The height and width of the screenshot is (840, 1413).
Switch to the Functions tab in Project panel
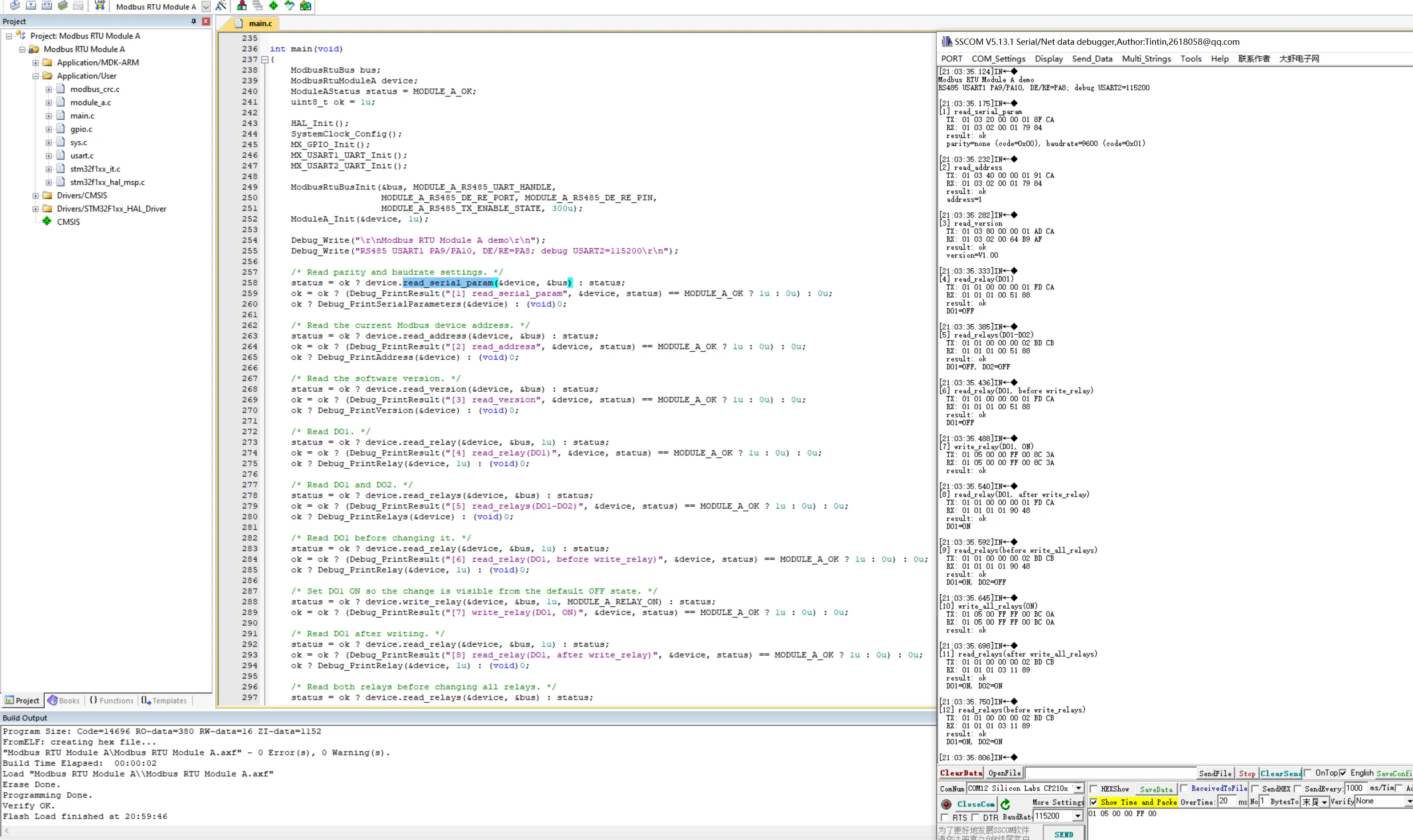pos(112,701)
